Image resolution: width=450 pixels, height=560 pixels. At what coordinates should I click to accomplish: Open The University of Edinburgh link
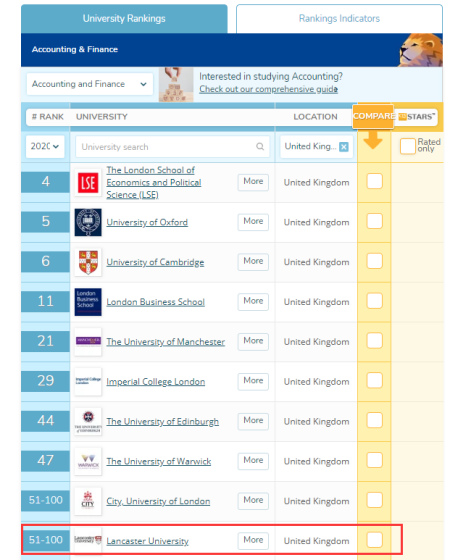(x=162, y=421)
